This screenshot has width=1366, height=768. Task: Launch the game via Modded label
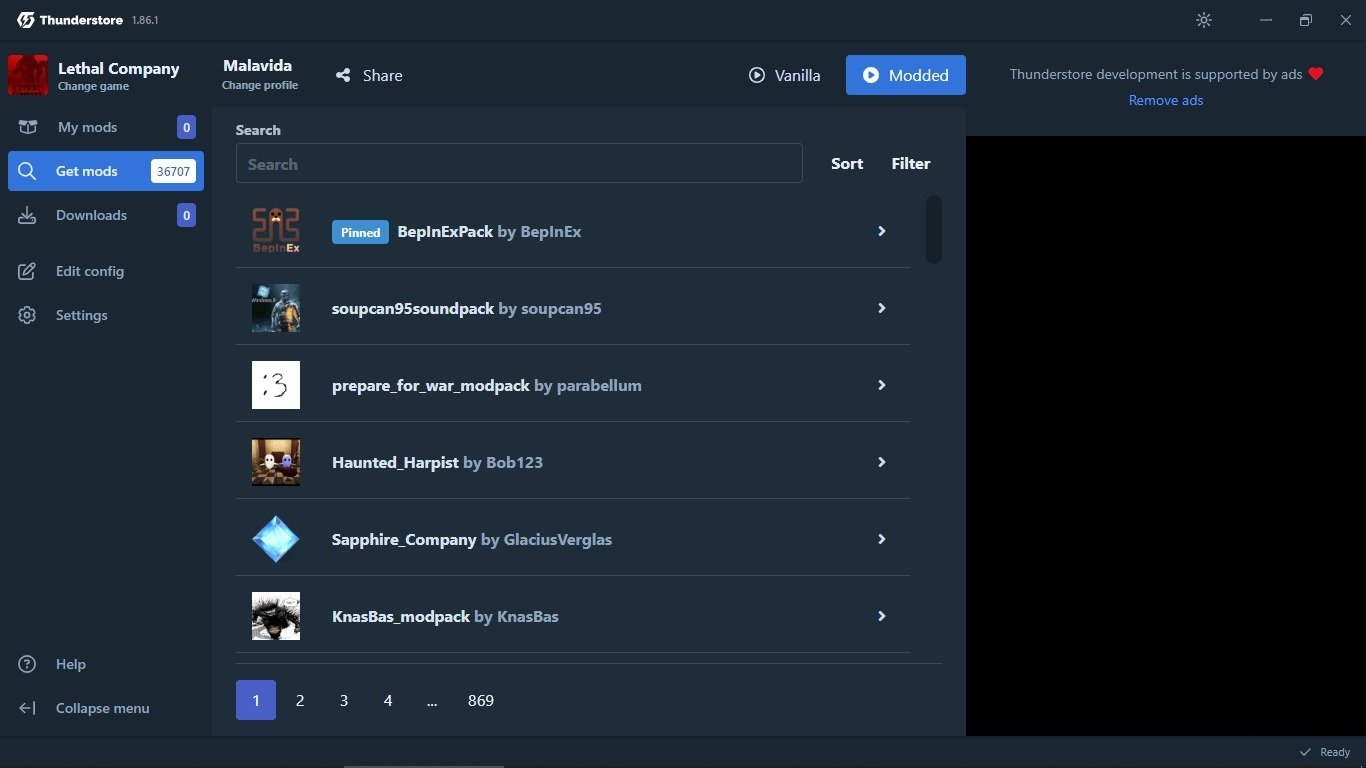click(x=919, y=75)
